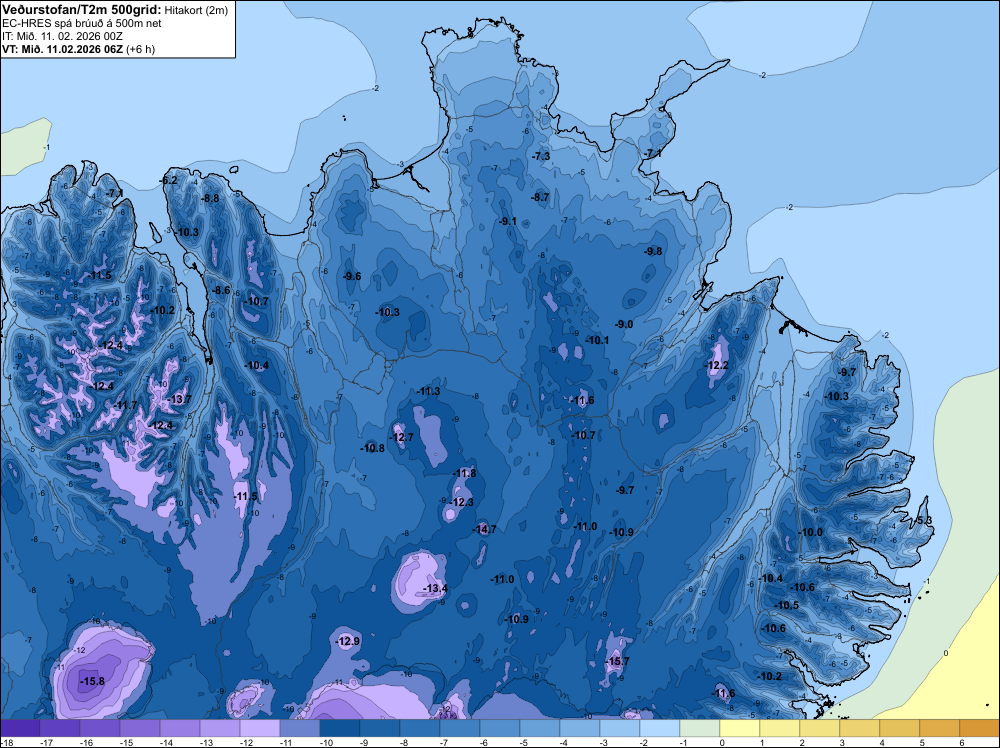Select the -15.7 temperature reading
Screen dimensions: 1000x748
pyautogui.click(x=617, y=661)
